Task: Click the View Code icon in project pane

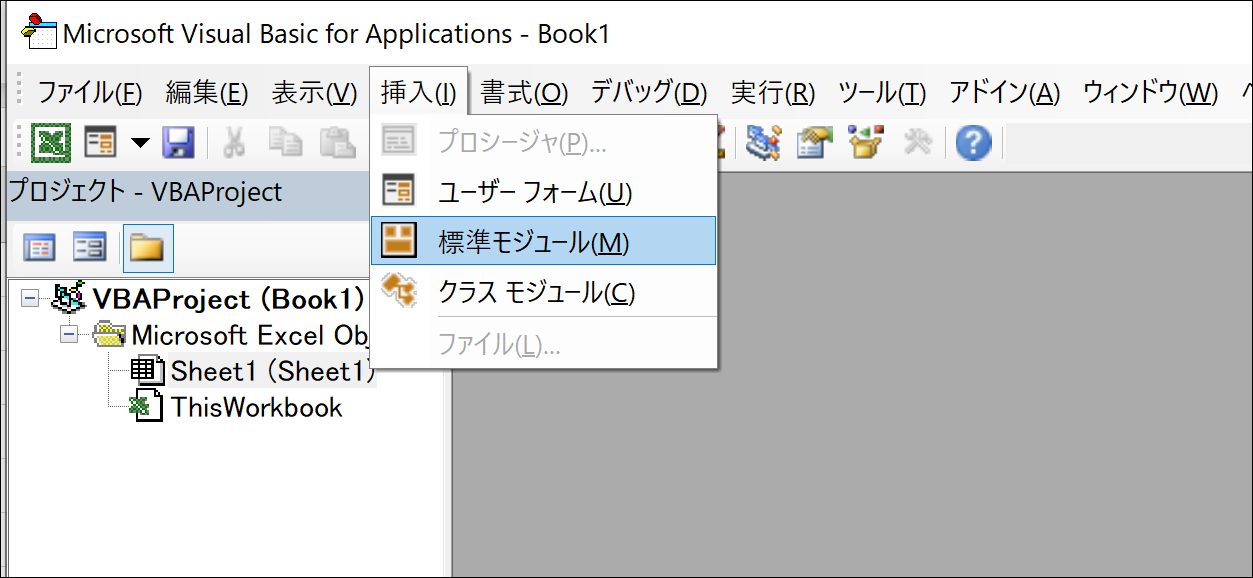Action: pyautogui.click(x=39, y=247)
